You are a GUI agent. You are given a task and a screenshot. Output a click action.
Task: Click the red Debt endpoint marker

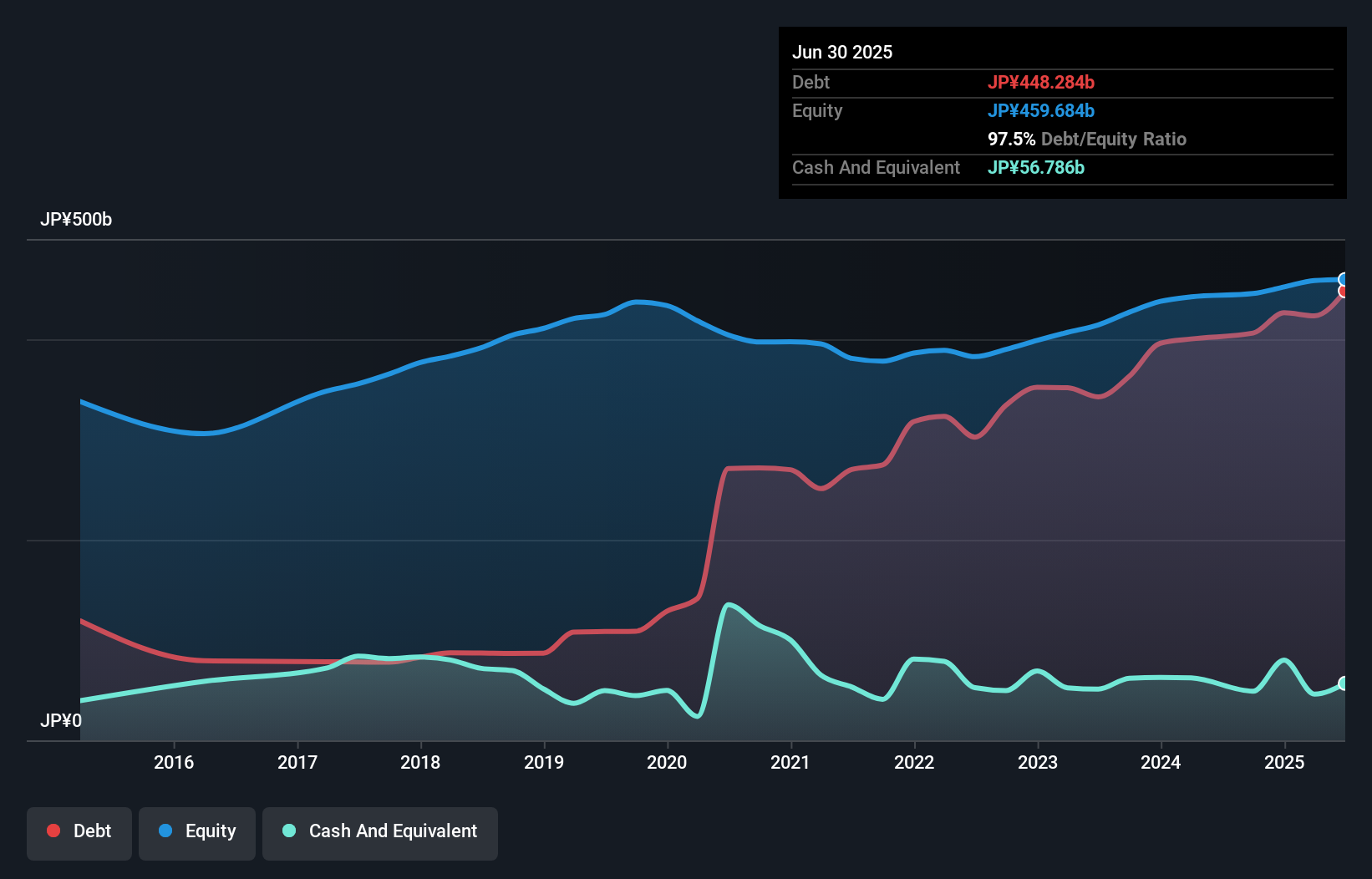(1344, 292)
